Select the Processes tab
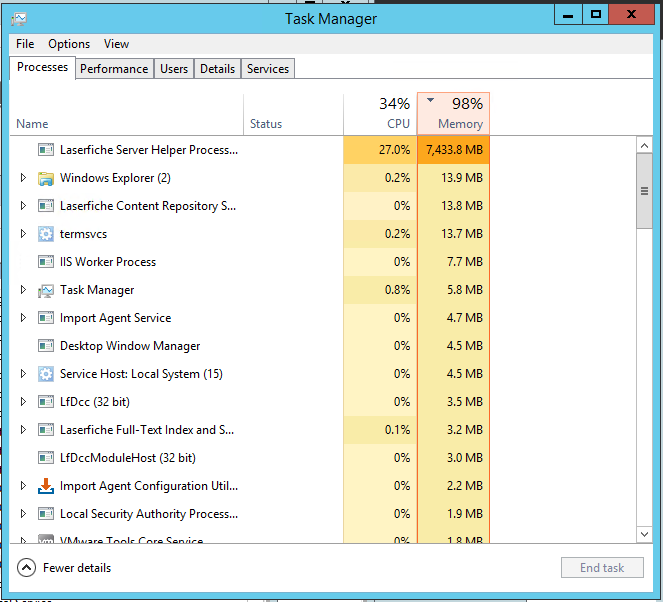 [x=42, y=67]
